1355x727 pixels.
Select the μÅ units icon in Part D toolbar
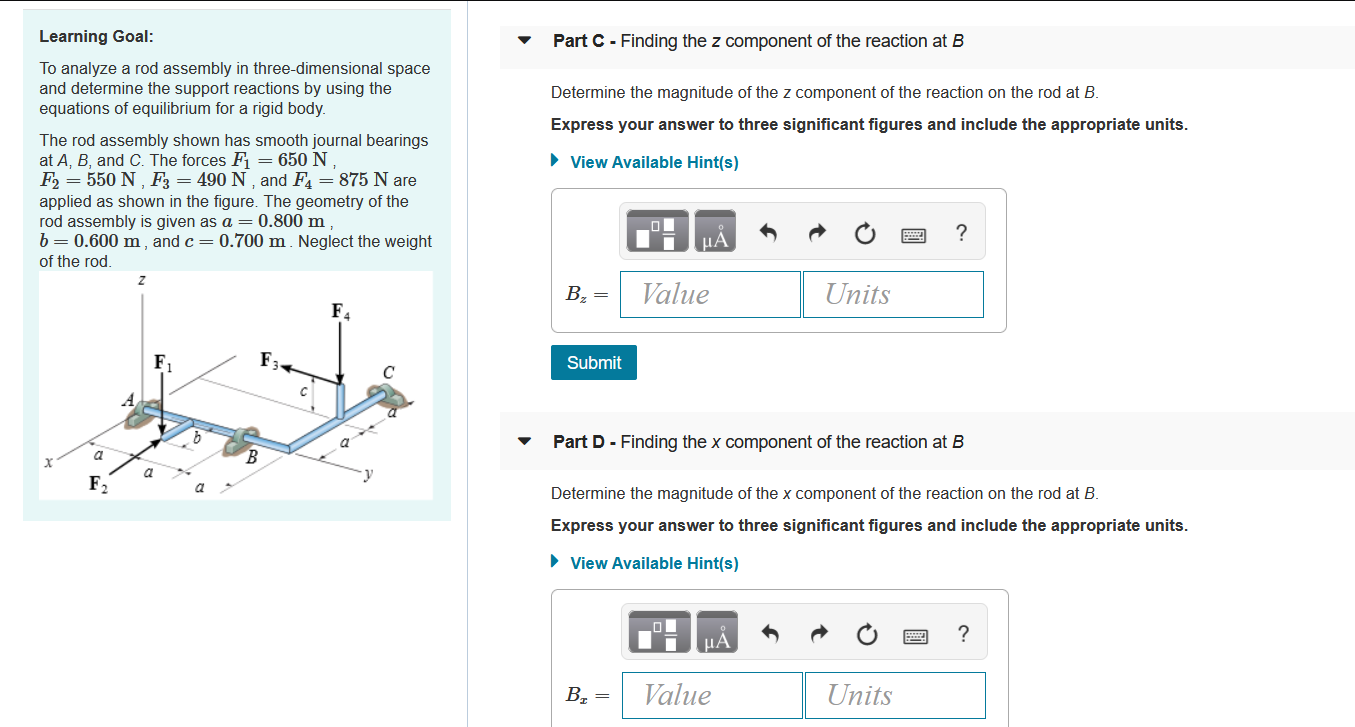pyautogui.click(x=717, y=632)
